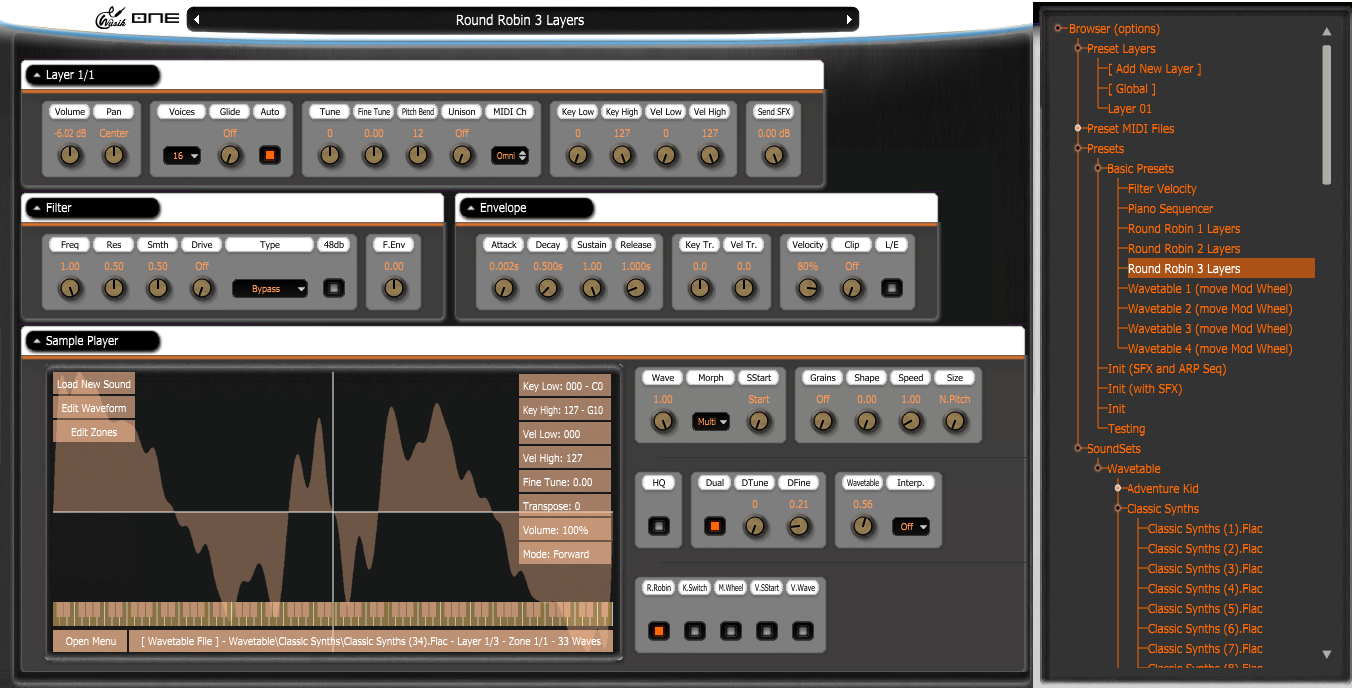
Task: Go to next preset with right arrow
Action: (849, 19)
